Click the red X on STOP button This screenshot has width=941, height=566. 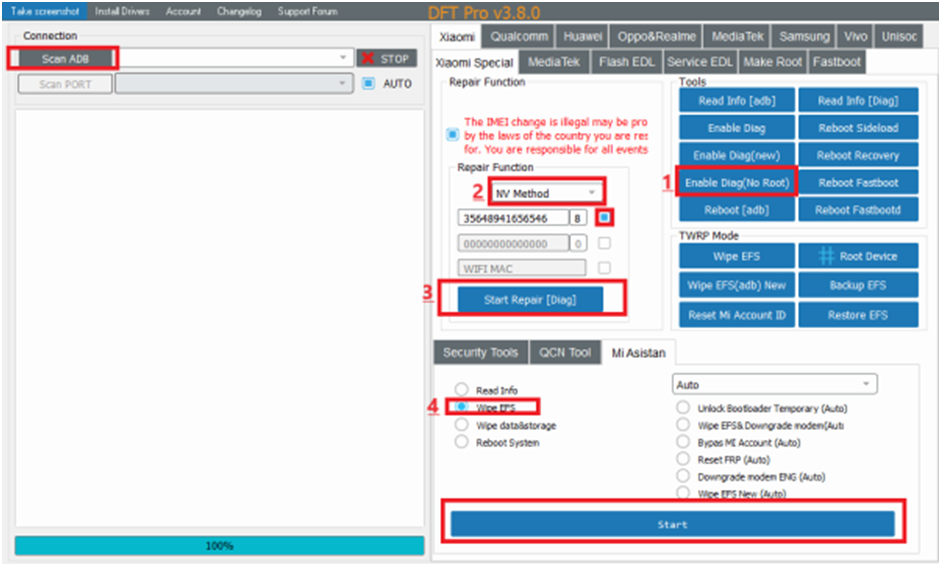point(368,58)
